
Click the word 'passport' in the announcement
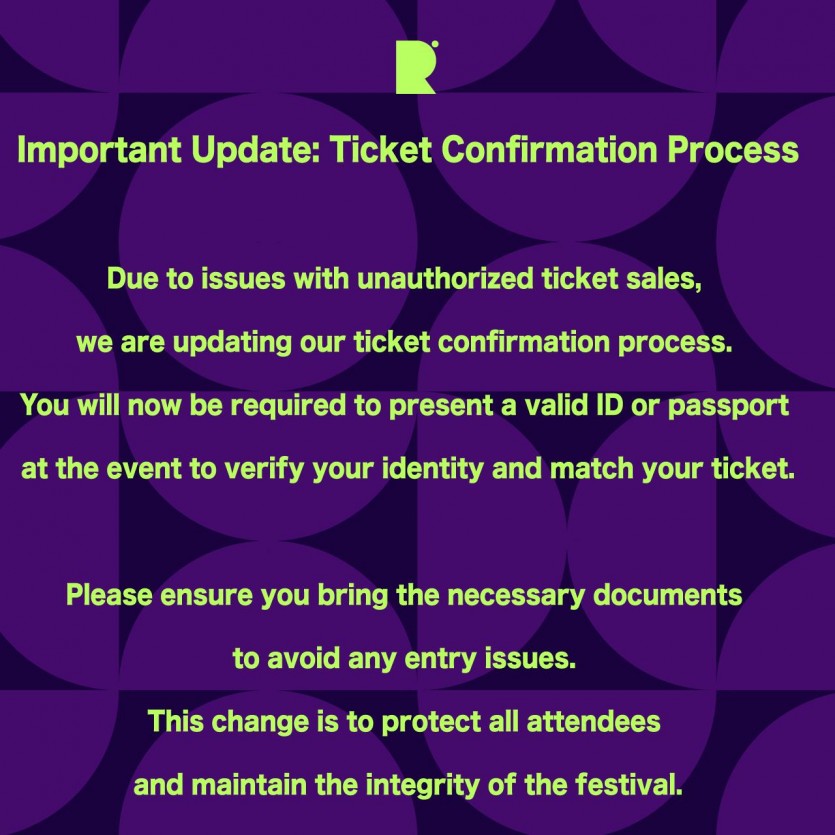728,407
